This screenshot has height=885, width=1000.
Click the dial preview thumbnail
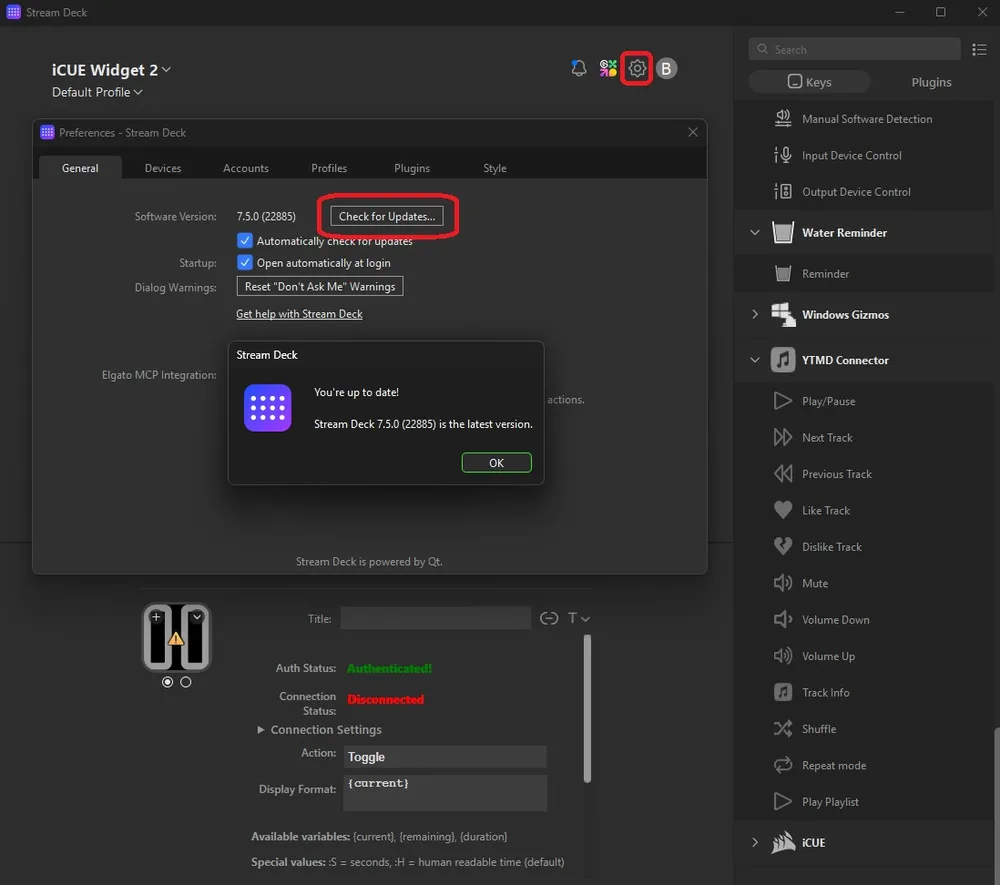(x=176, y=638)
